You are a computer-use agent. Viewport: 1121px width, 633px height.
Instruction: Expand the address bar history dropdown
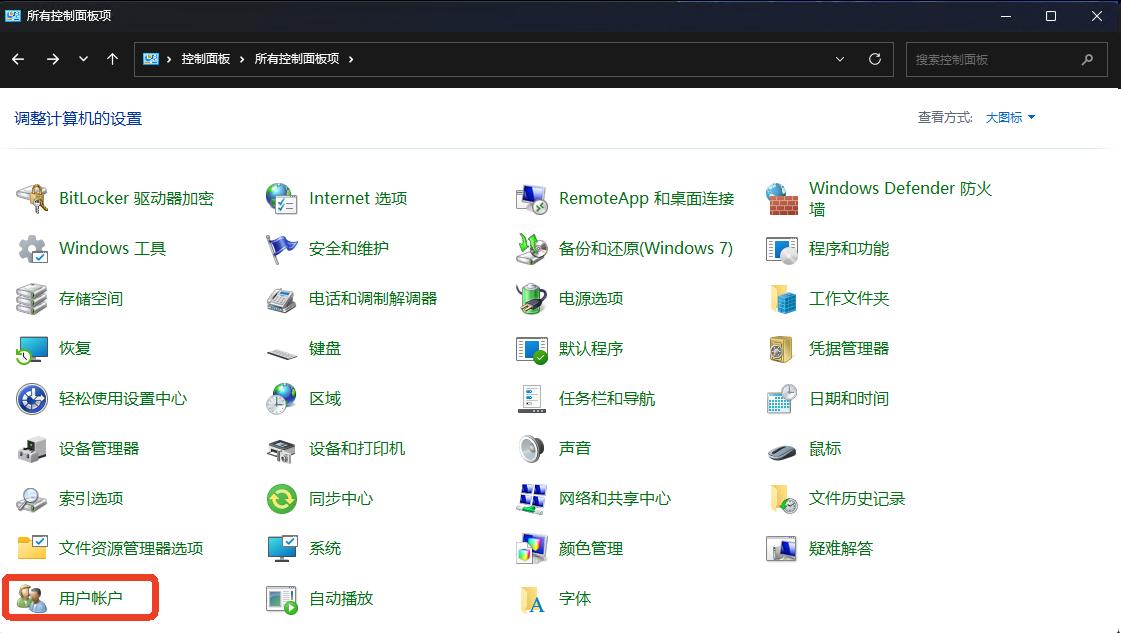(840, 59)
